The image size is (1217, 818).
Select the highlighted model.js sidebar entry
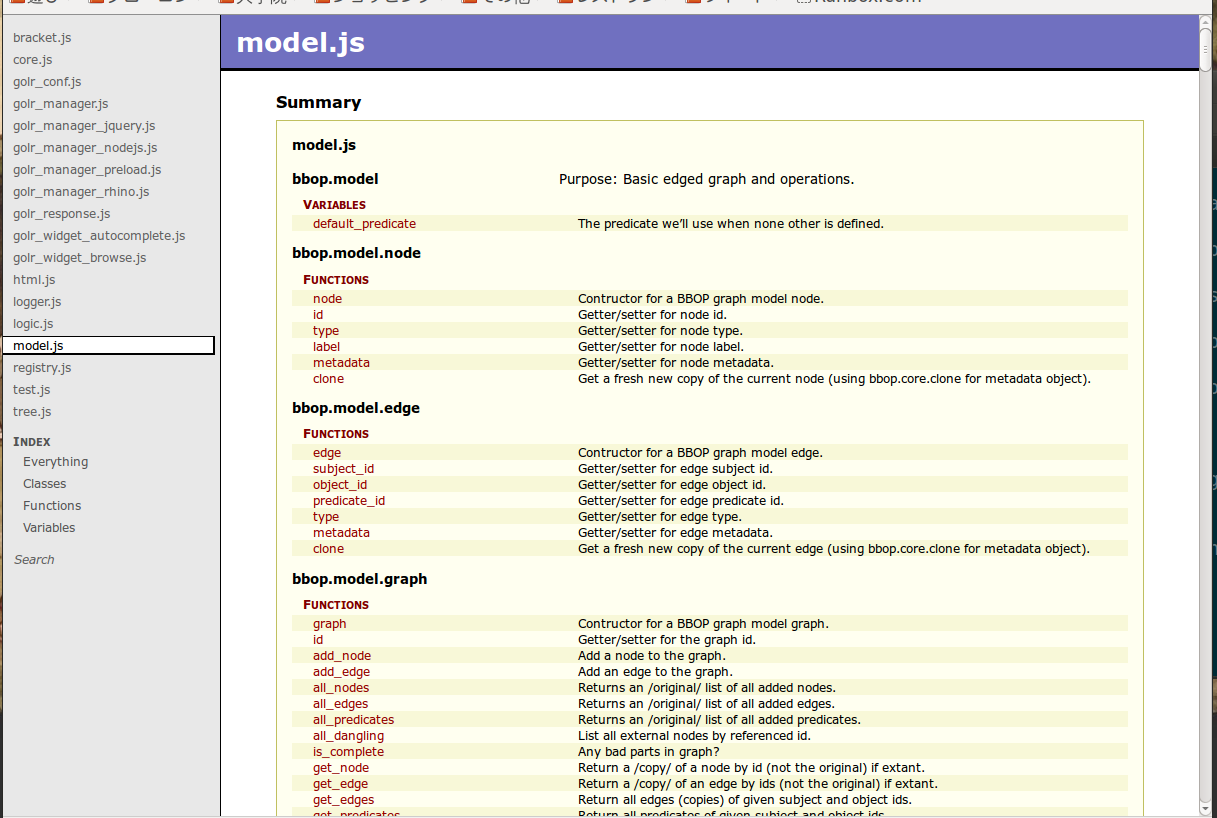point(108,346)
